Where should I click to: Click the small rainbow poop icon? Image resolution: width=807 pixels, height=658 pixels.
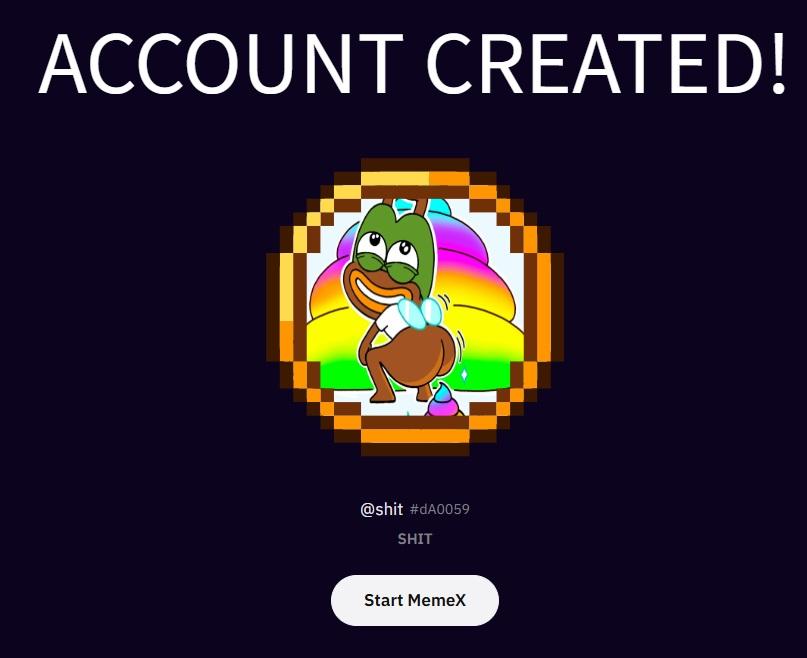pos(444,400)
